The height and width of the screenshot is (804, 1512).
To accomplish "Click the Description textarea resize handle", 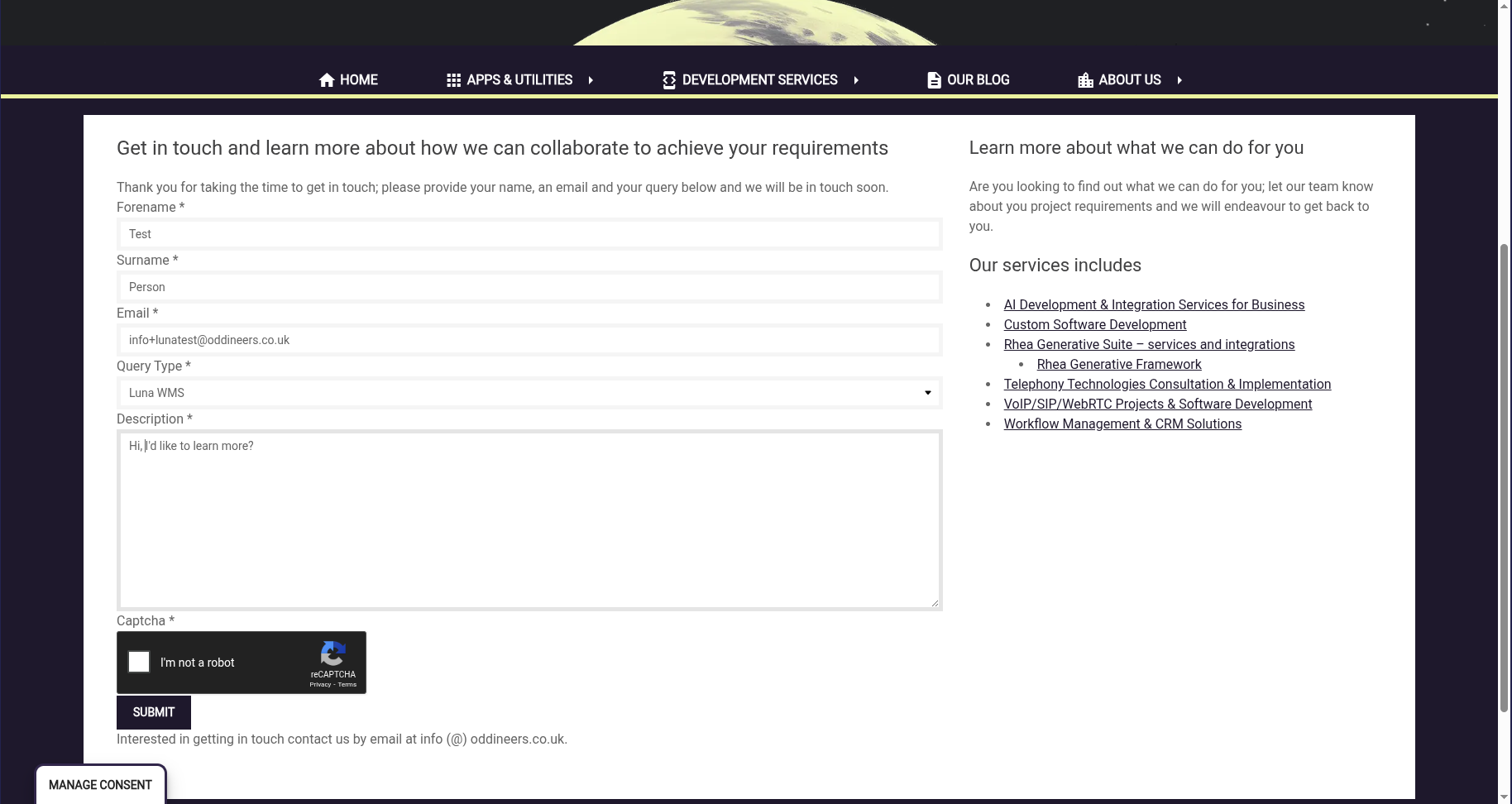I will coord(935,603).
